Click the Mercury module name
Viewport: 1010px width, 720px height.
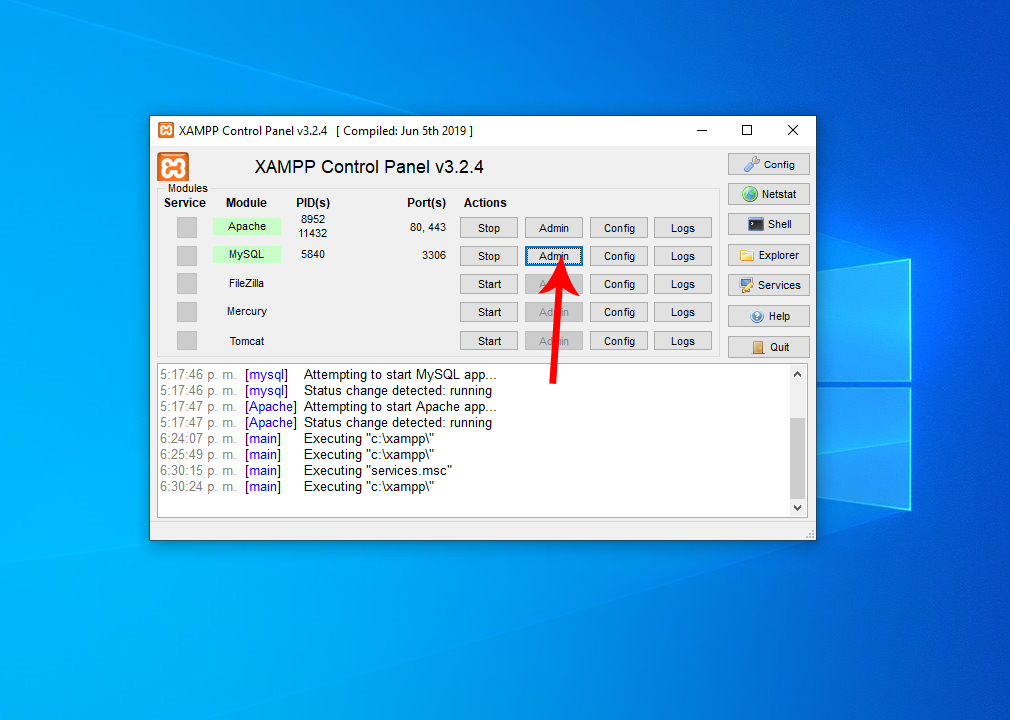click(x=247, y=312)
